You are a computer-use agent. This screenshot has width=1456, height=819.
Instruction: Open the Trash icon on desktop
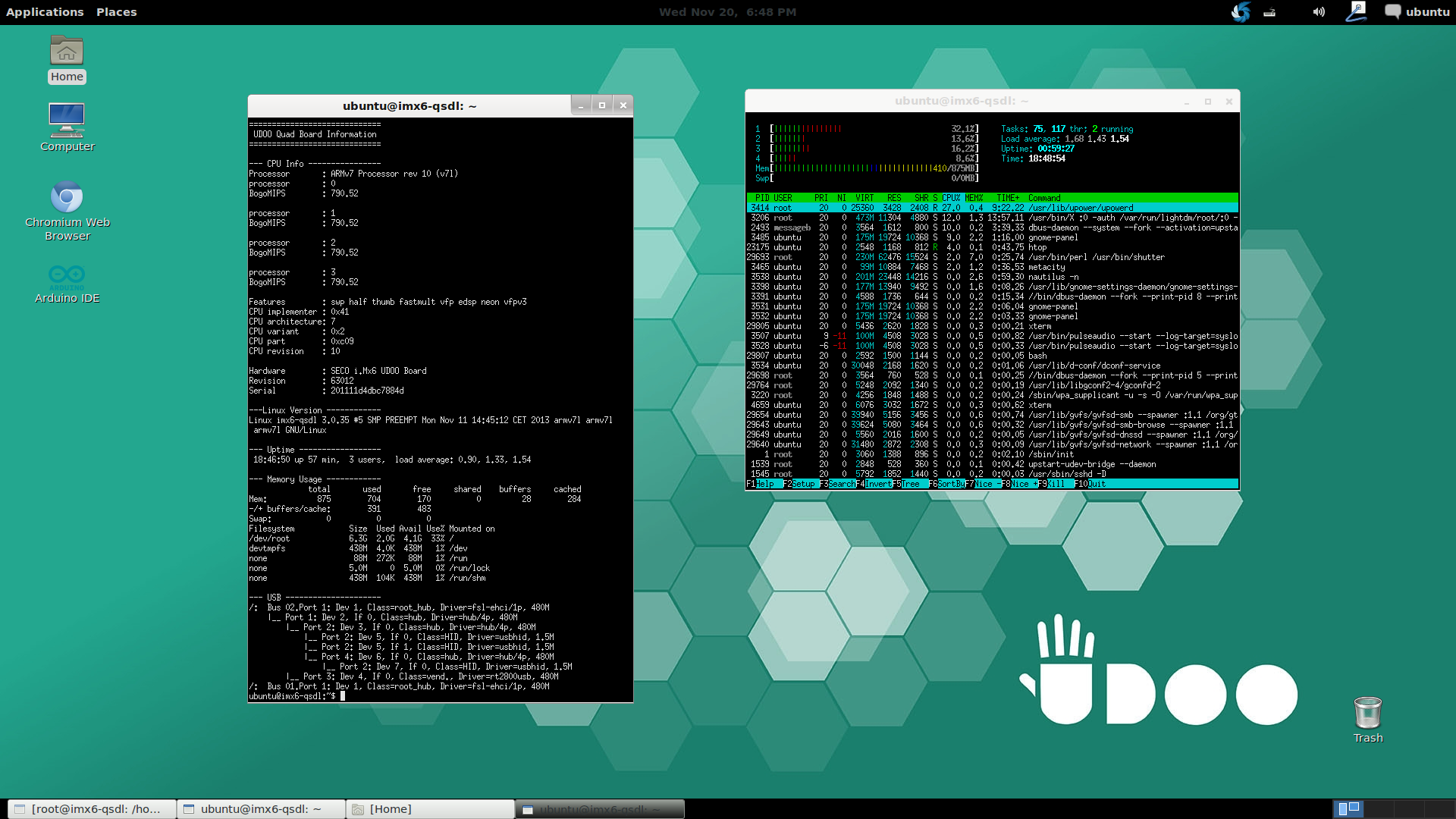click(x=1367, y=714)
